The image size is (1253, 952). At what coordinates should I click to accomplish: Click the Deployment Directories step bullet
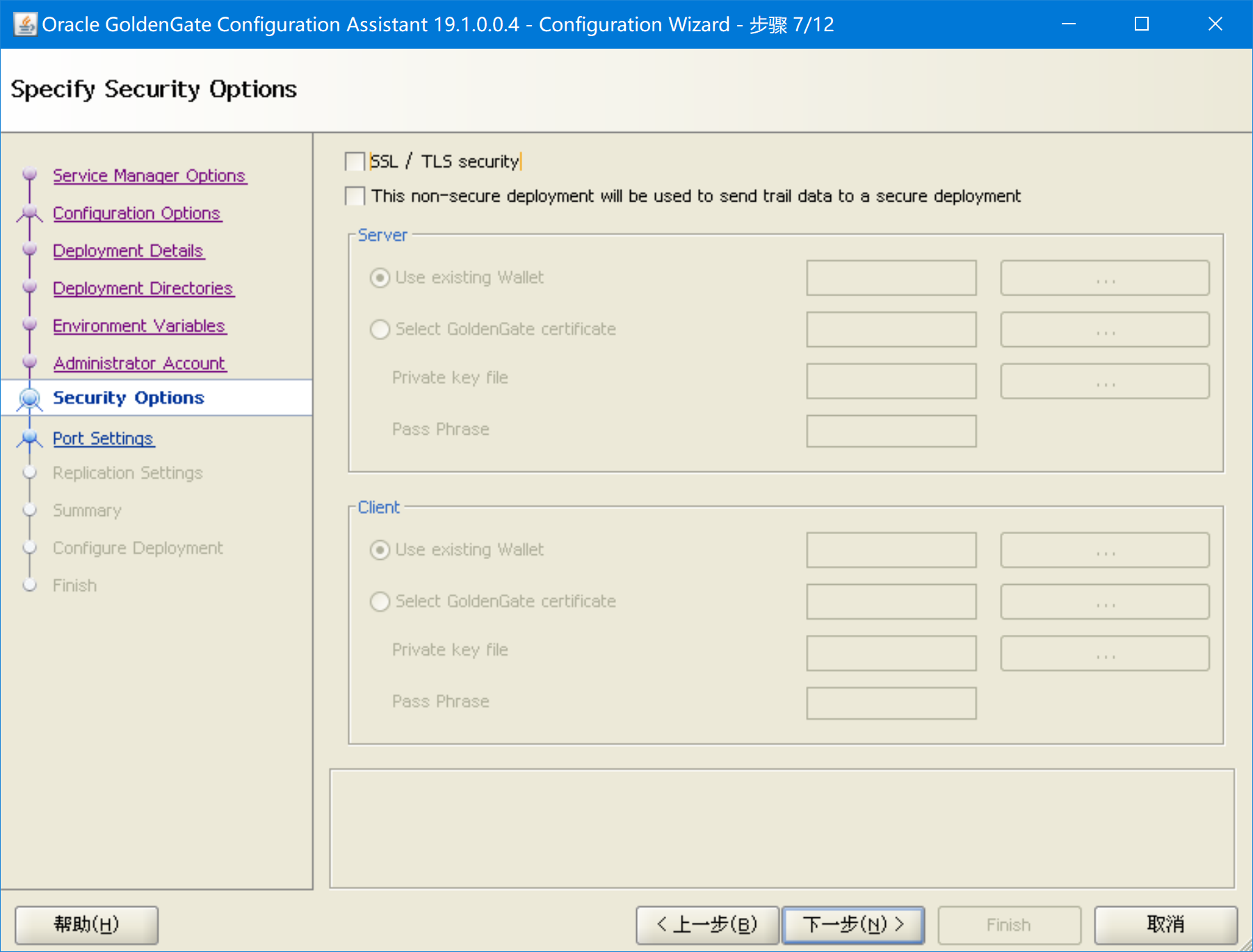[x=29, y=287]
